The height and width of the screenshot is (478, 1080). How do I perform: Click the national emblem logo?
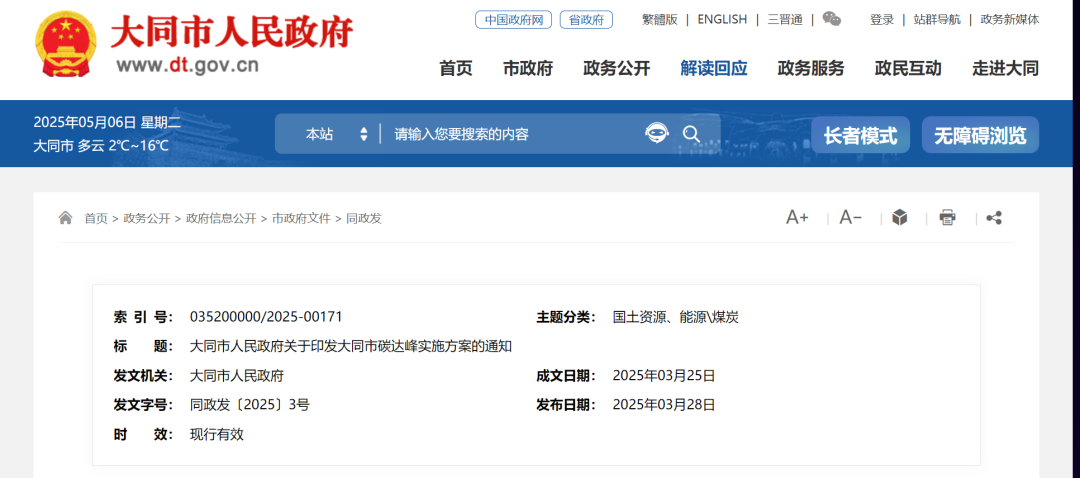66,45
